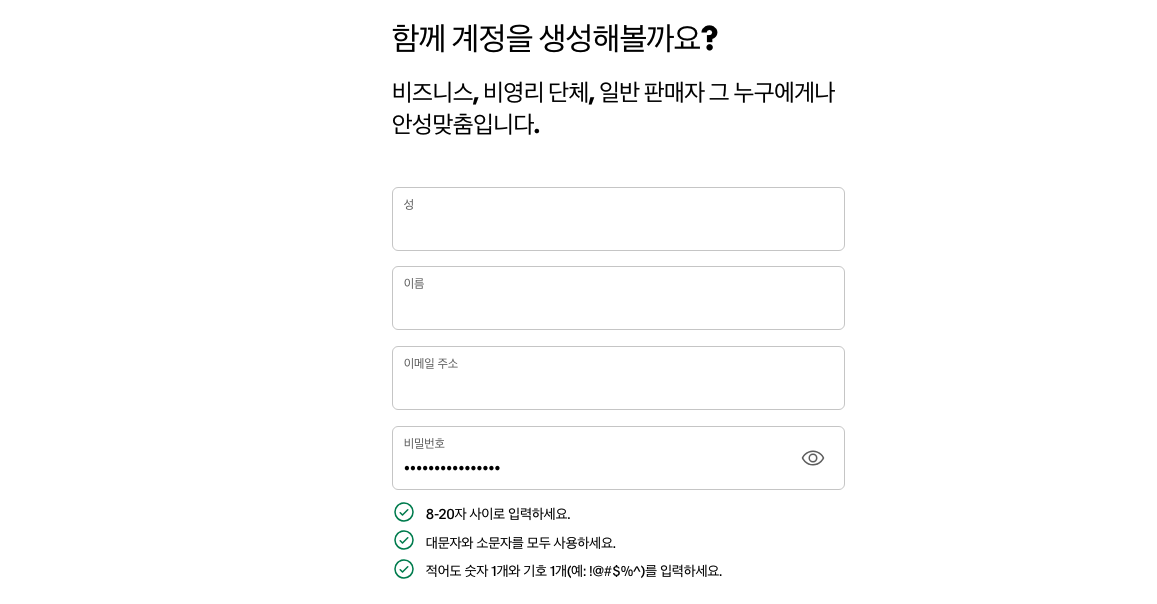Click the green checkmark beside the length rule

click(404, 512)
